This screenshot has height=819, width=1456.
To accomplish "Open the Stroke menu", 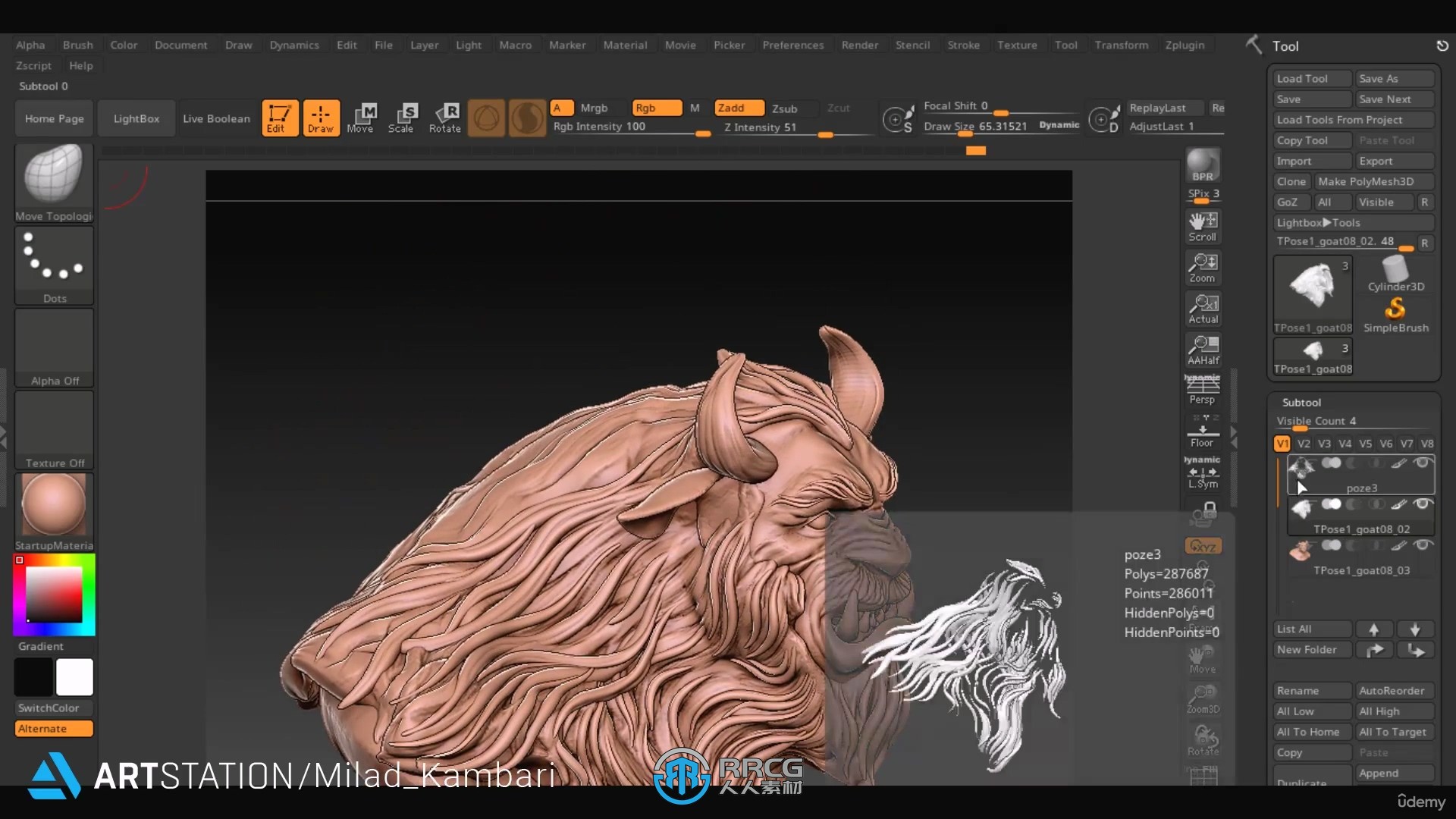I will pyautogui.click(x=963, y=45).
